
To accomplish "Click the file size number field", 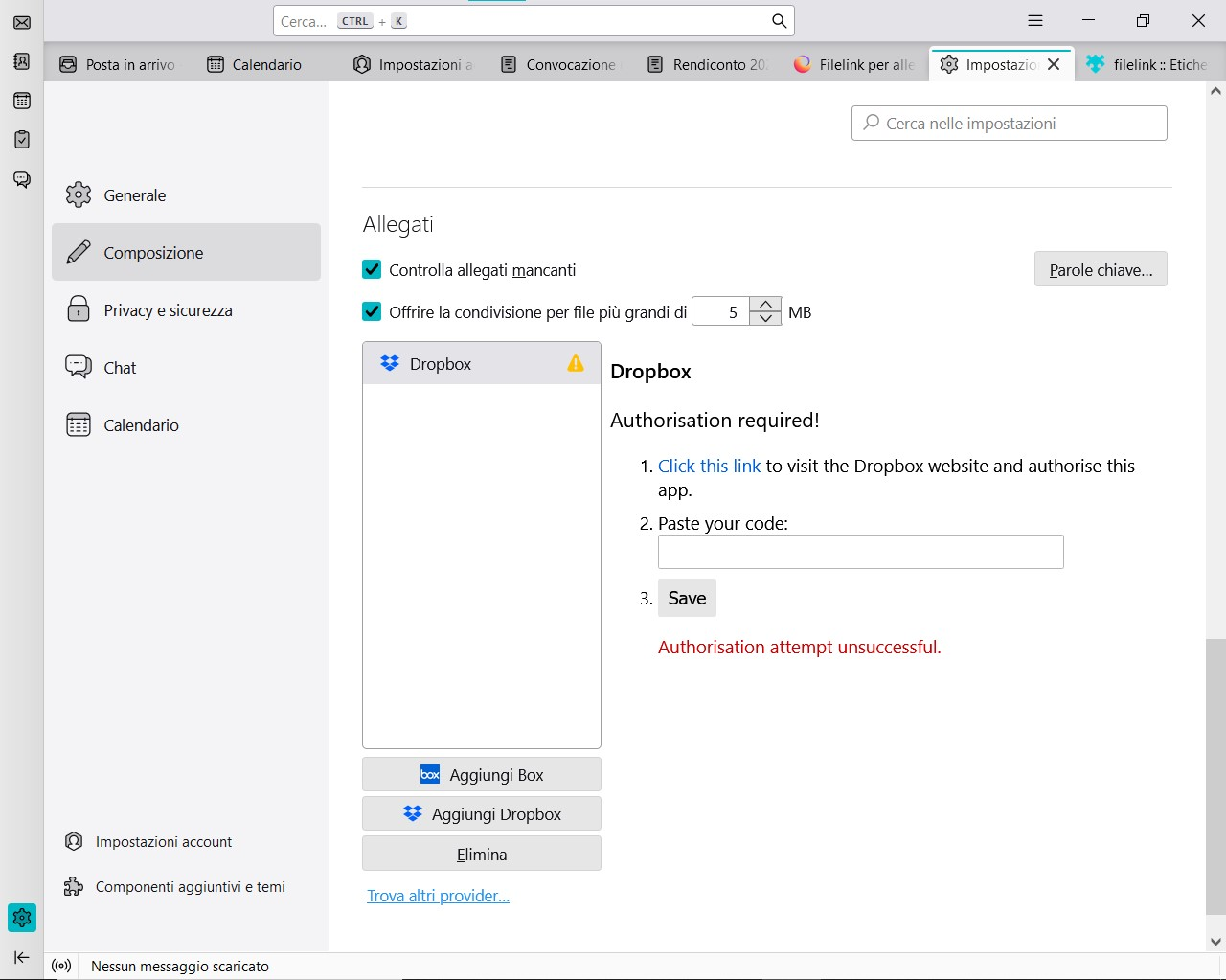I will point(721,311).
